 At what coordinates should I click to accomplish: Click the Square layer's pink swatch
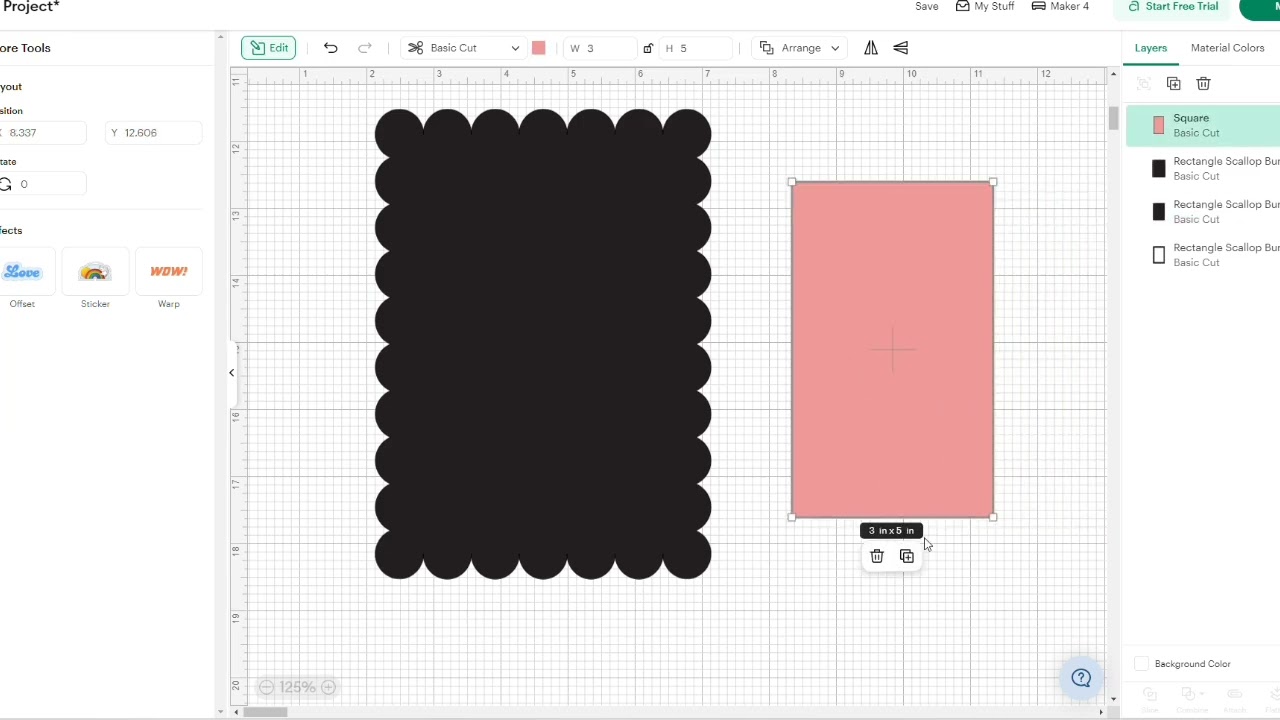coord(1159,126)
